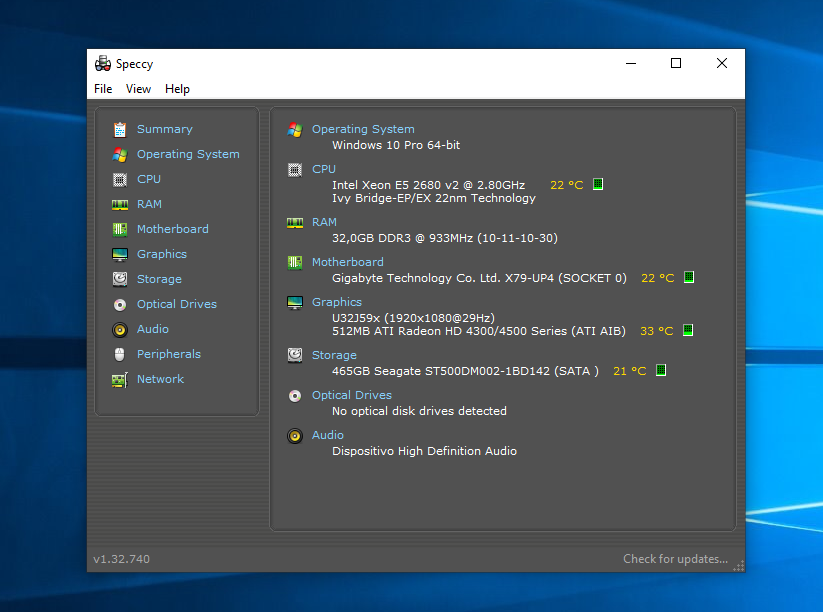
Task: Click the Gigabyte Technology X79-UP4 text
Action: coord(479,278)
